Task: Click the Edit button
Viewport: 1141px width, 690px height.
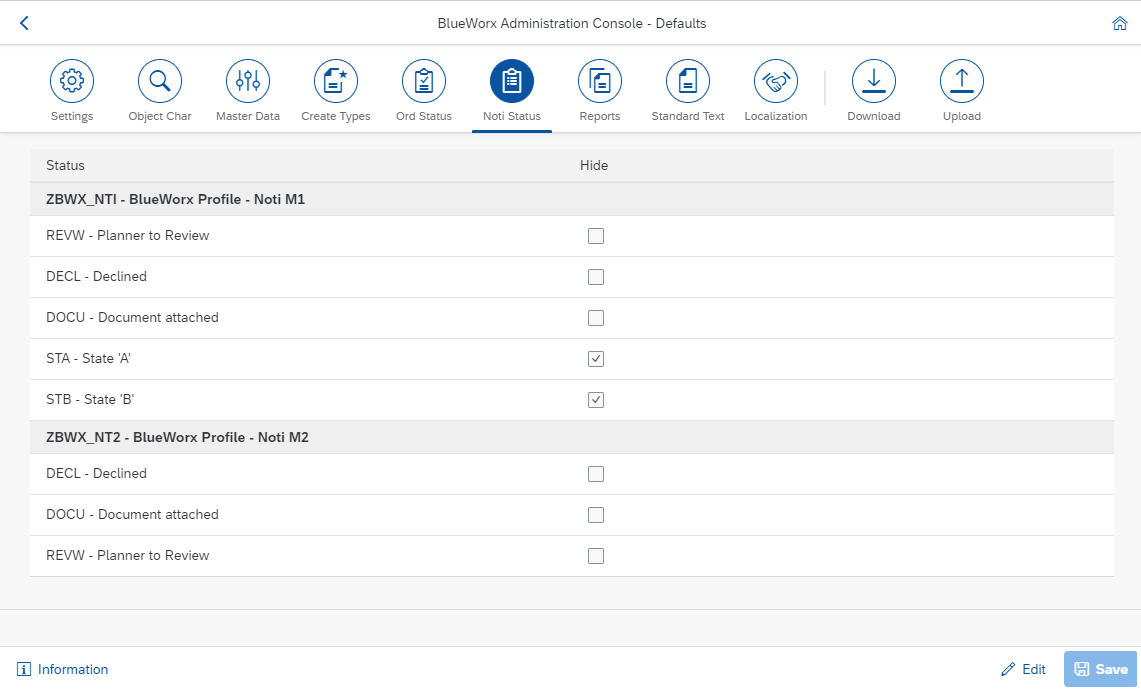Action: (x=1024, y=669)
